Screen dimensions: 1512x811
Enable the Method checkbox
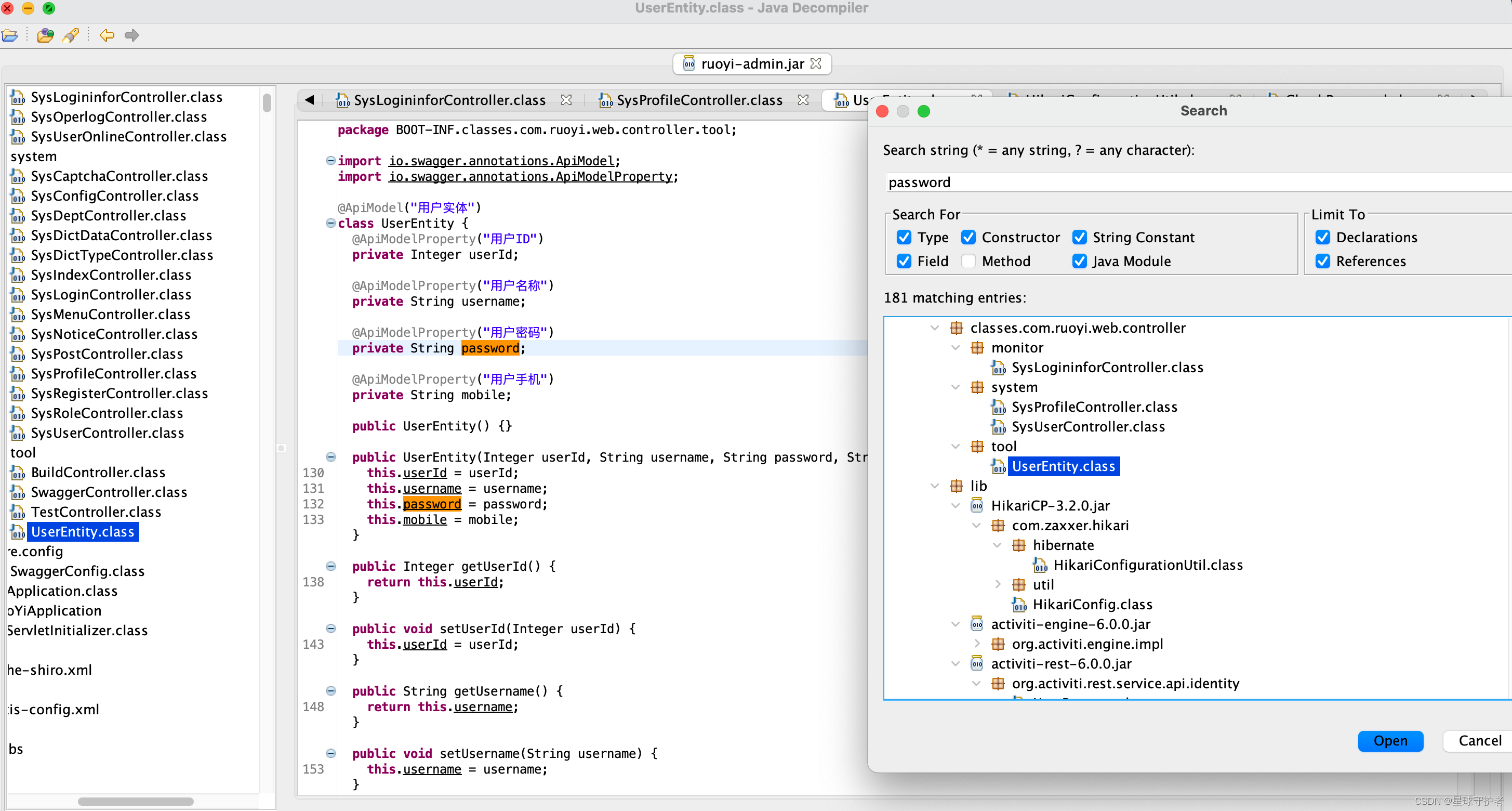[969, 261]
